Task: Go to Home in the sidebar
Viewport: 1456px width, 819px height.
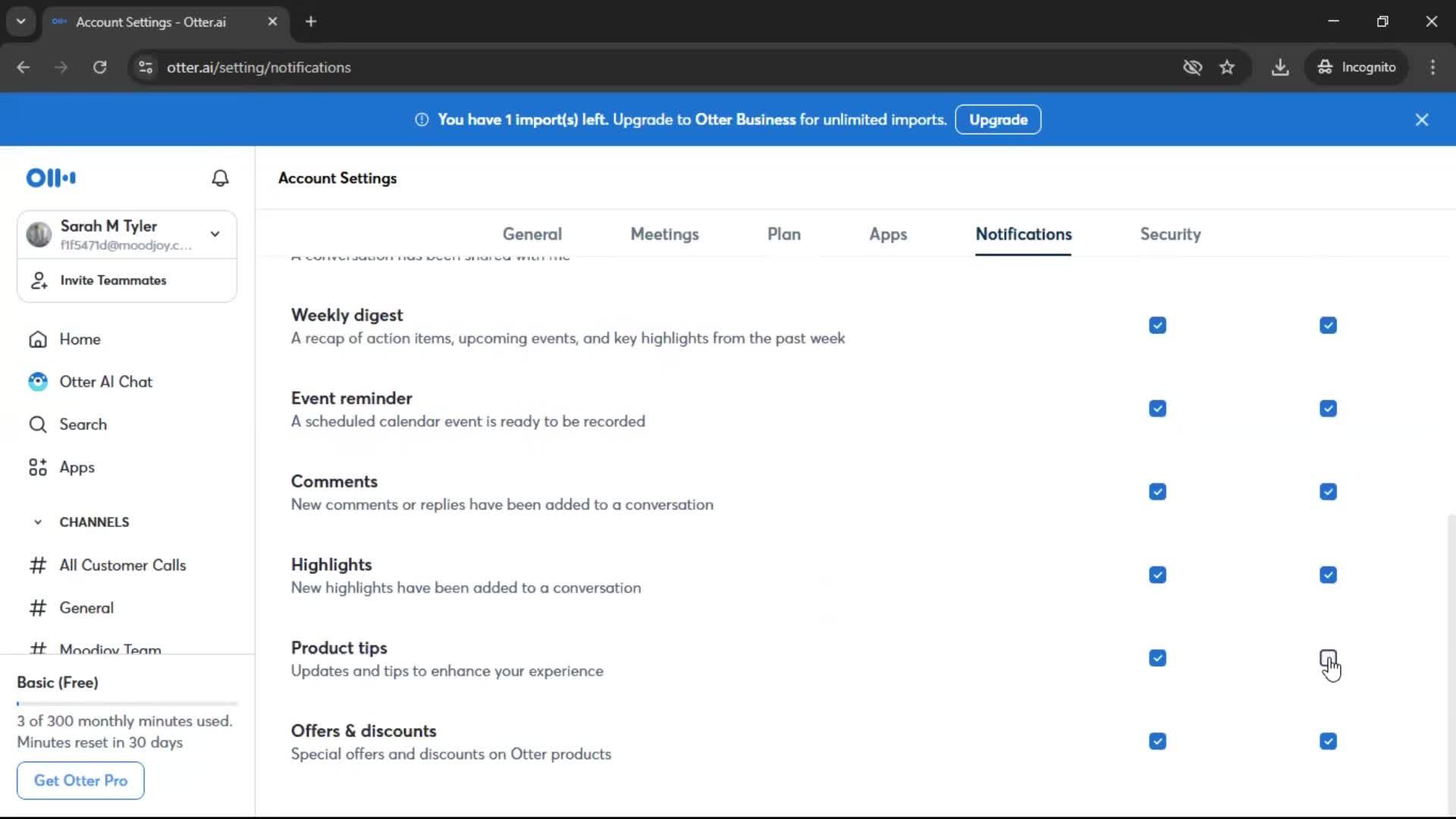Action: 80,339
